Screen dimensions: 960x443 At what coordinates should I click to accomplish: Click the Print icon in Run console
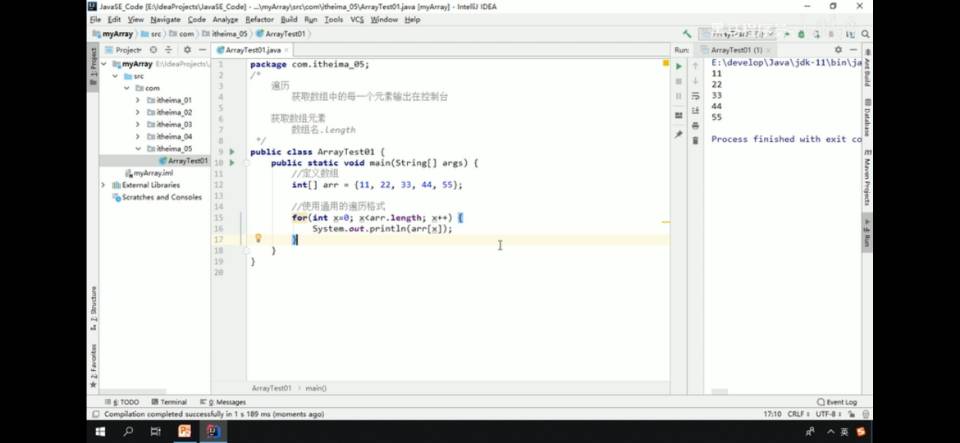pyautogui.click(x=695, y=125)
